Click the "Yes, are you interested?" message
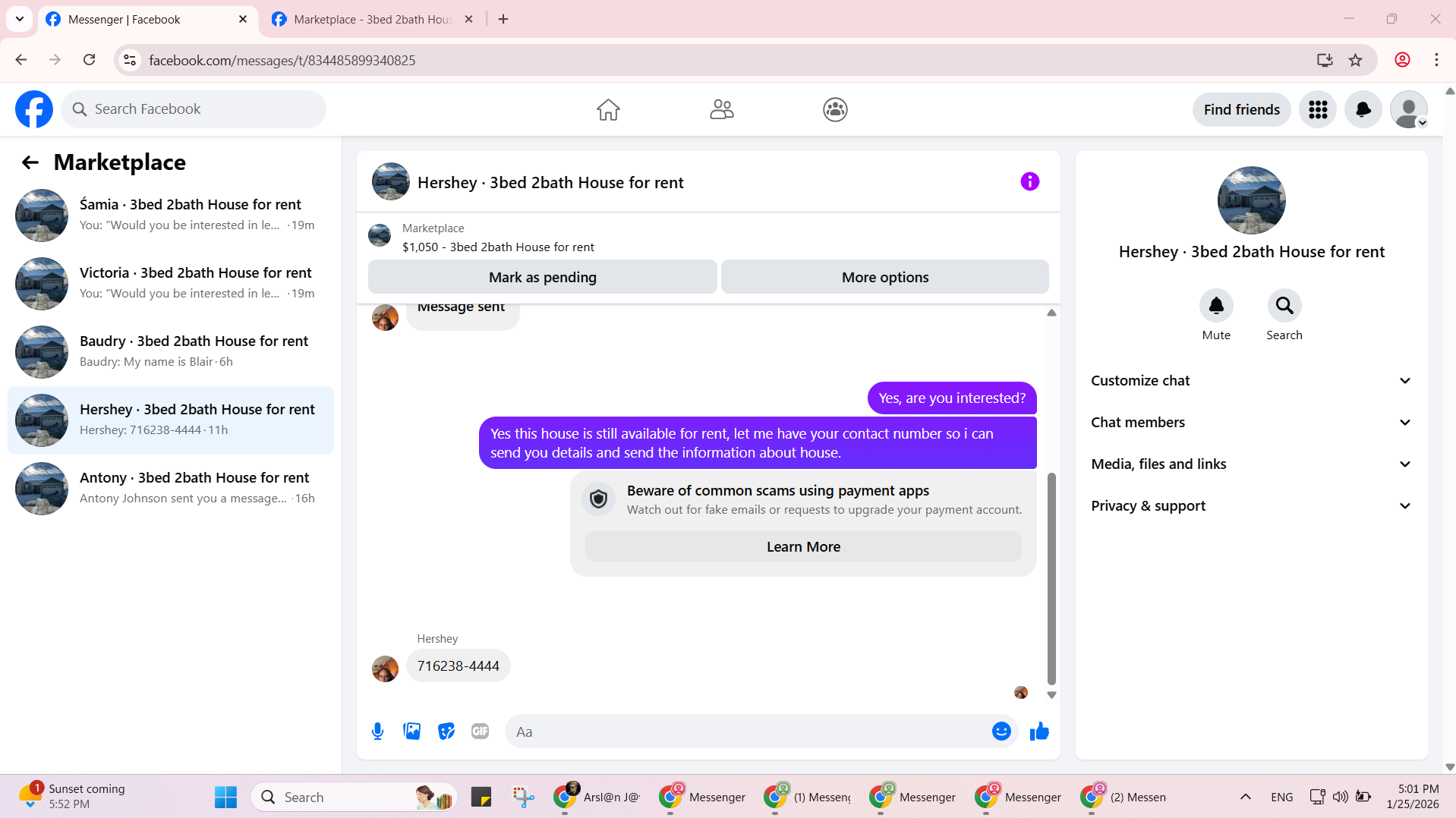The image size is (1456, 818). click(952, 398)
